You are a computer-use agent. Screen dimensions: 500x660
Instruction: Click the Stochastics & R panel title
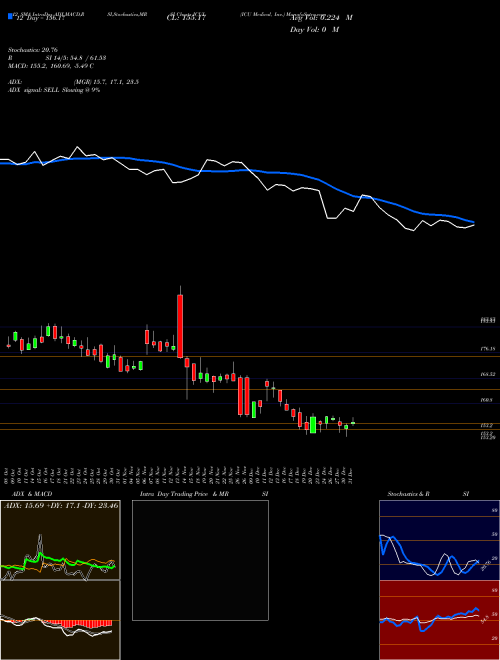point(408,494)
